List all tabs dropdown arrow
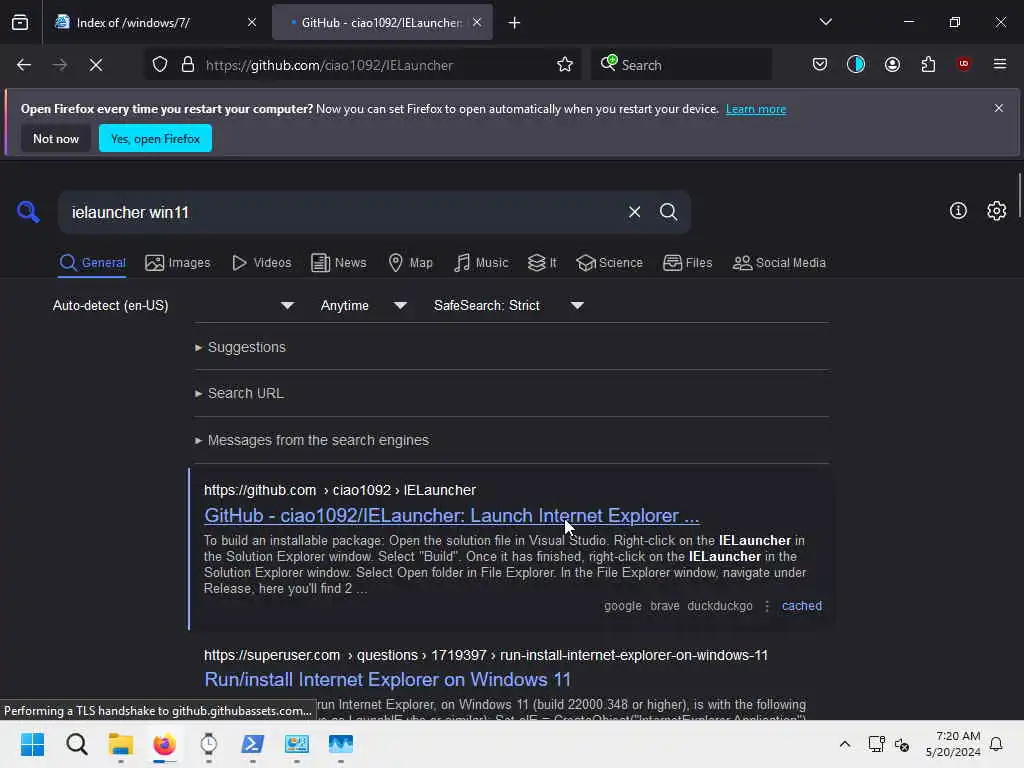Viewport: 1024px width, 768px height. pyautogui.click(x=825, y=22)
